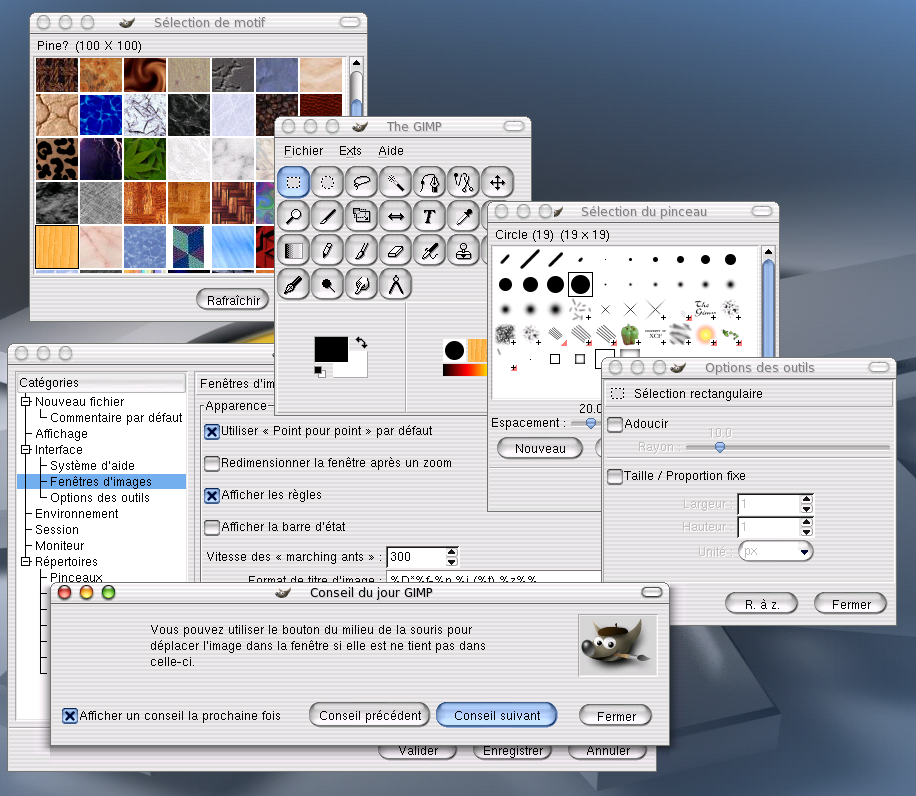Select the Bezier Paths pen tool
This screenshot has width=916, height=796.
[429, 183]
